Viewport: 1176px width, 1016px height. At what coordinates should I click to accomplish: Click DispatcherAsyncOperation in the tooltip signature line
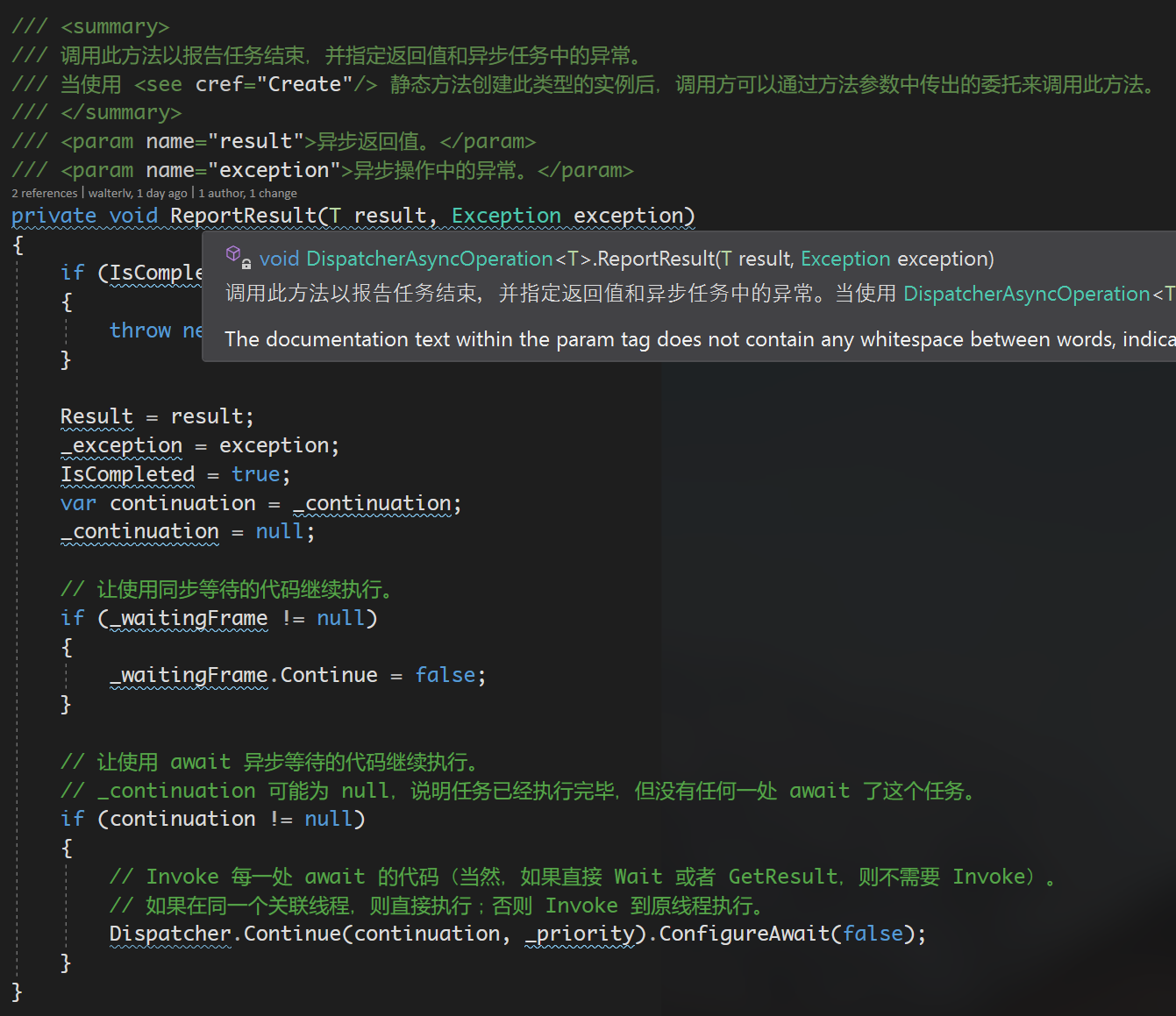(430, 259)
